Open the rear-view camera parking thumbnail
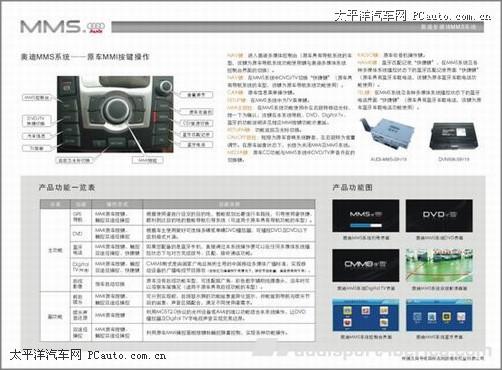502x370 pixels. (439, 265)
